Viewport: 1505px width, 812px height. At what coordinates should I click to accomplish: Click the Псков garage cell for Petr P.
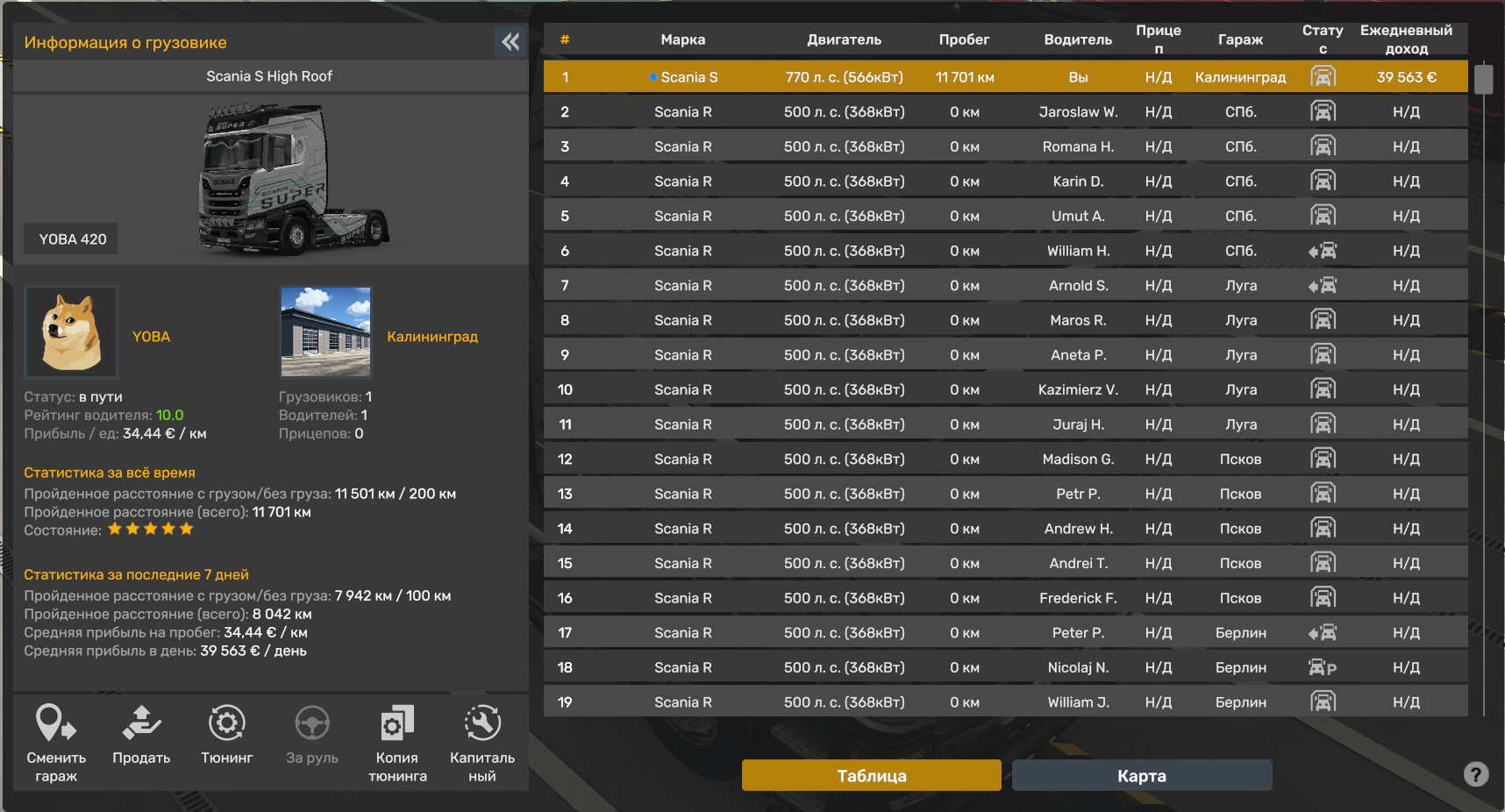1241,494
